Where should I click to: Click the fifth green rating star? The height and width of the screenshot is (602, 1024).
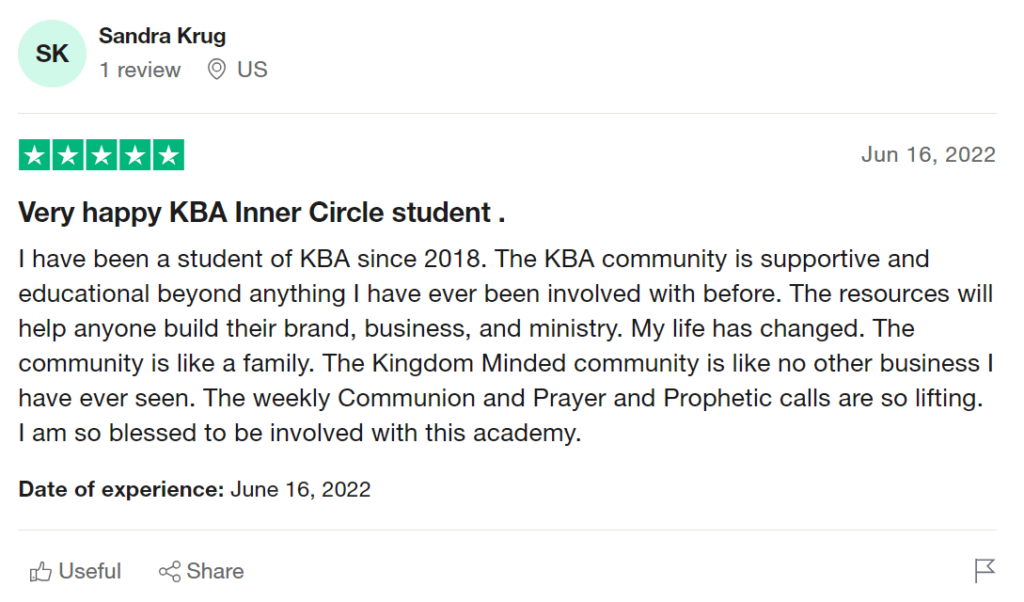[x=168, y=155]
